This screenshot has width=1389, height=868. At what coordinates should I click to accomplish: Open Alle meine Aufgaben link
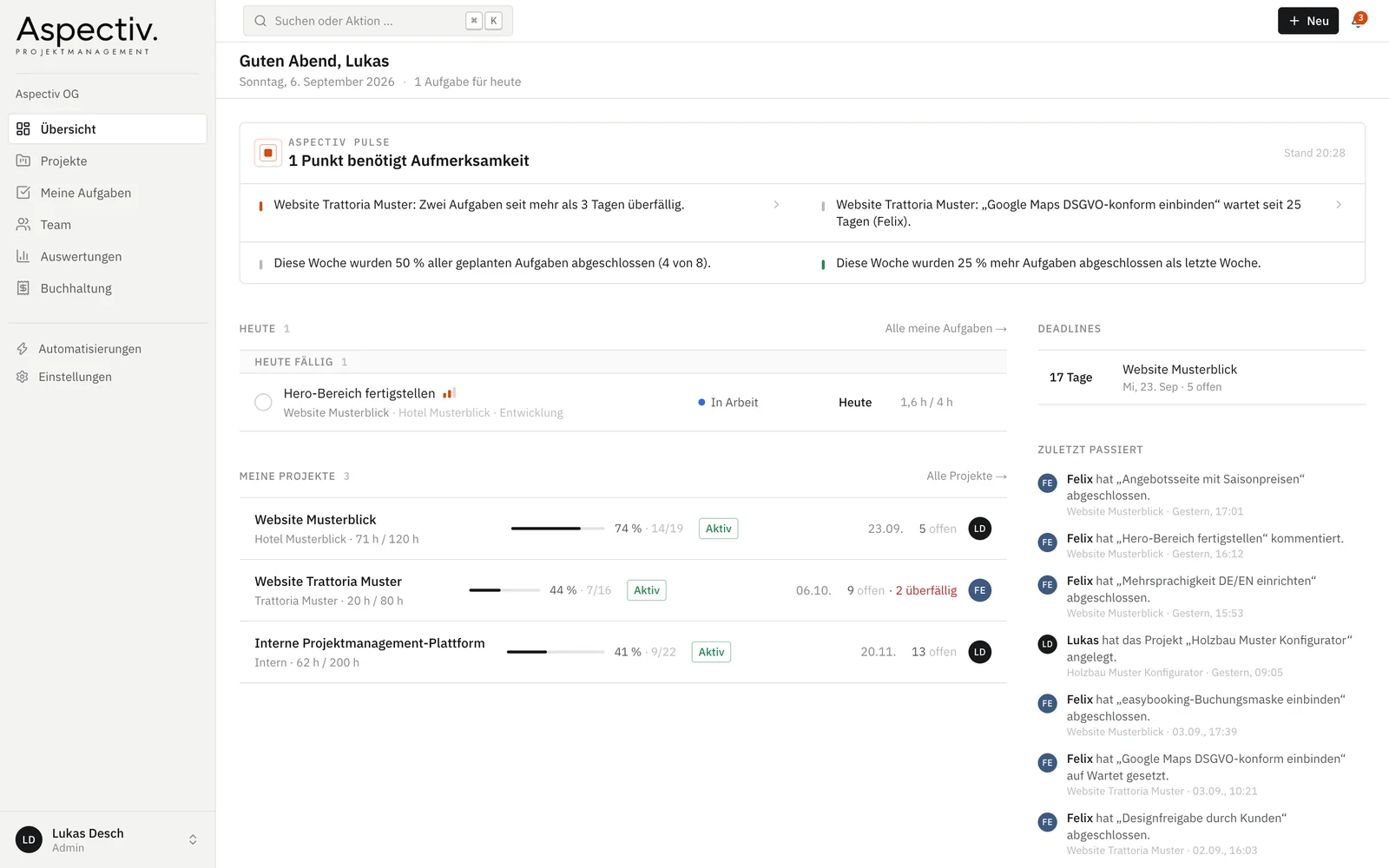point(945,328)
